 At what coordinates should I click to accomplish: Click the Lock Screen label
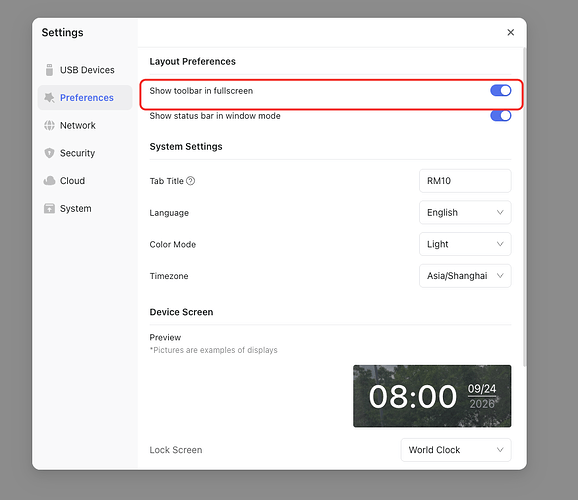(176, 450)
